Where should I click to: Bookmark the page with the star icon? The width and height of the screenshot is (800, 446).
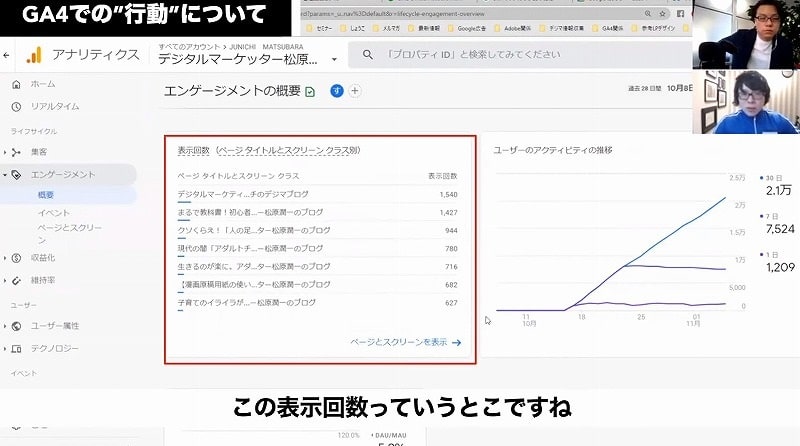click(662, 14)
